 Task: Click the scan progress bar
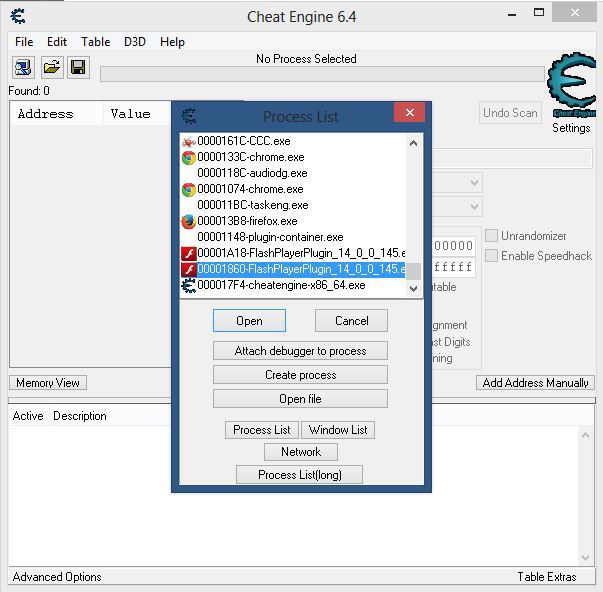[322, 74]
